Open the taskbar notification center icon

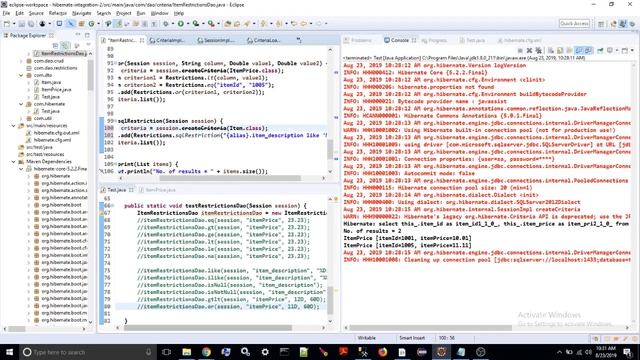click(628, 352)
